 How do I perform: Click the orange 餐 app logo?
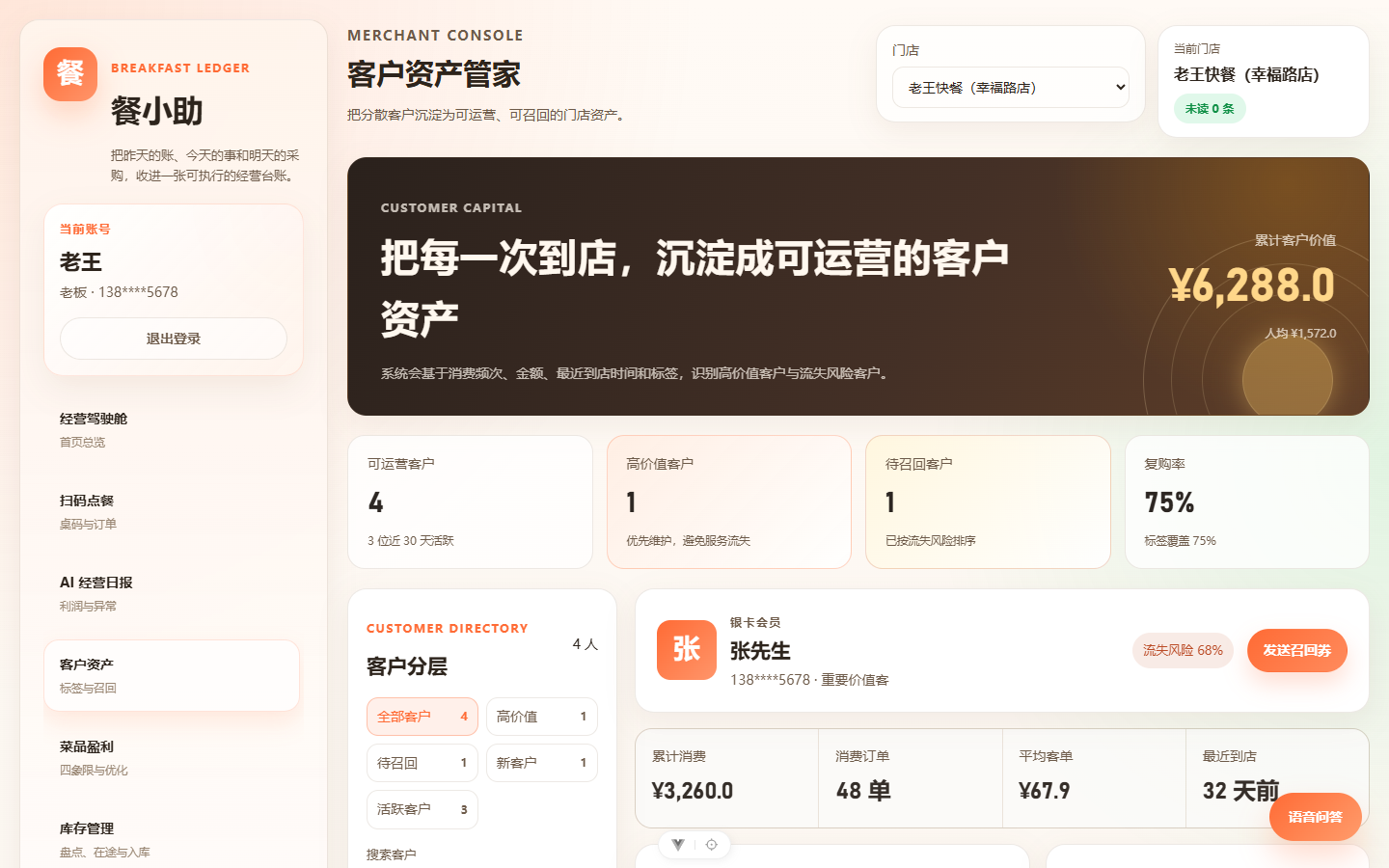tap(70, 74)
